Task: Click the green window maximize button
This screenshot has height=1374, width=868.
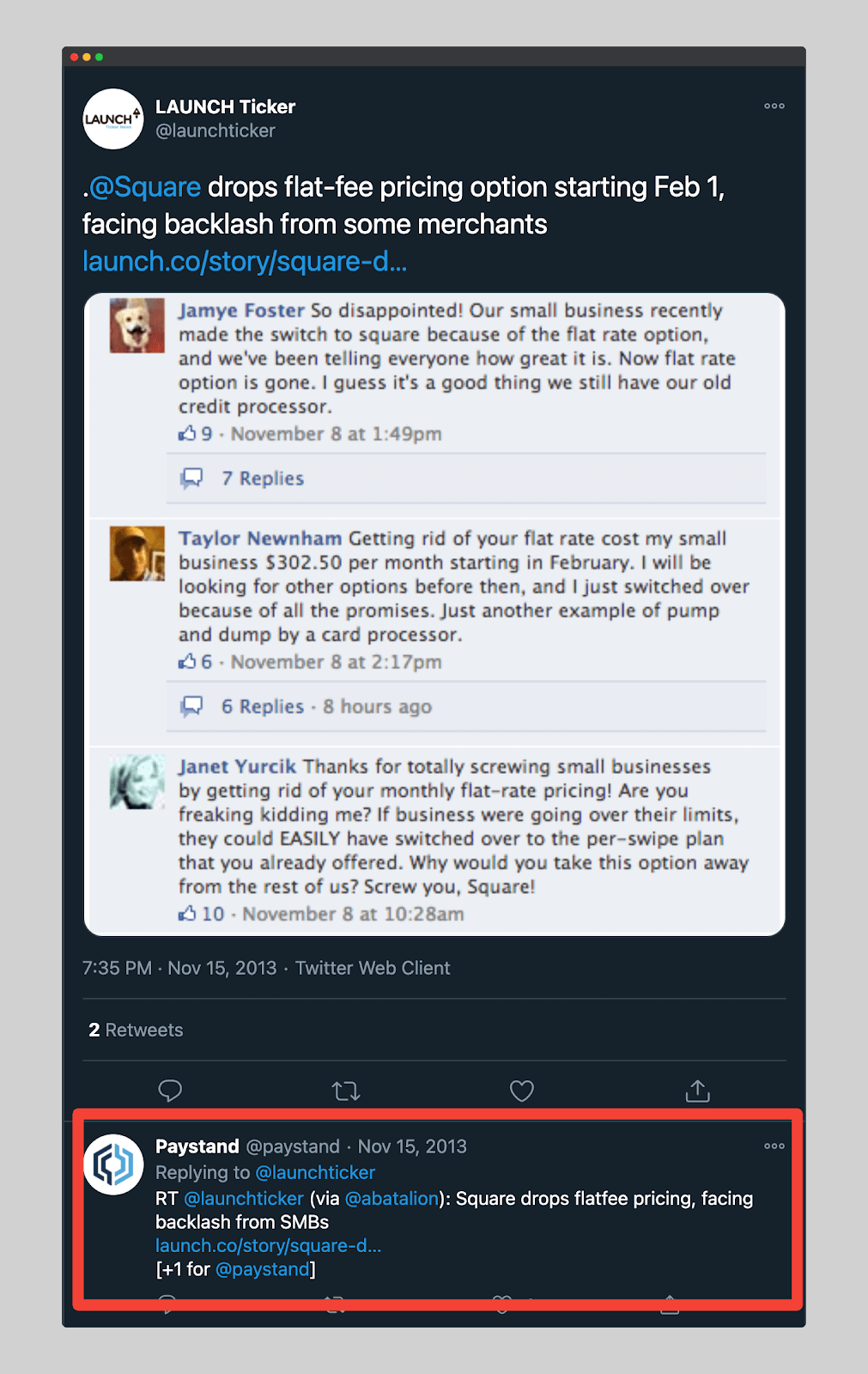Action: pyautogui.click(x=100, y=57)
